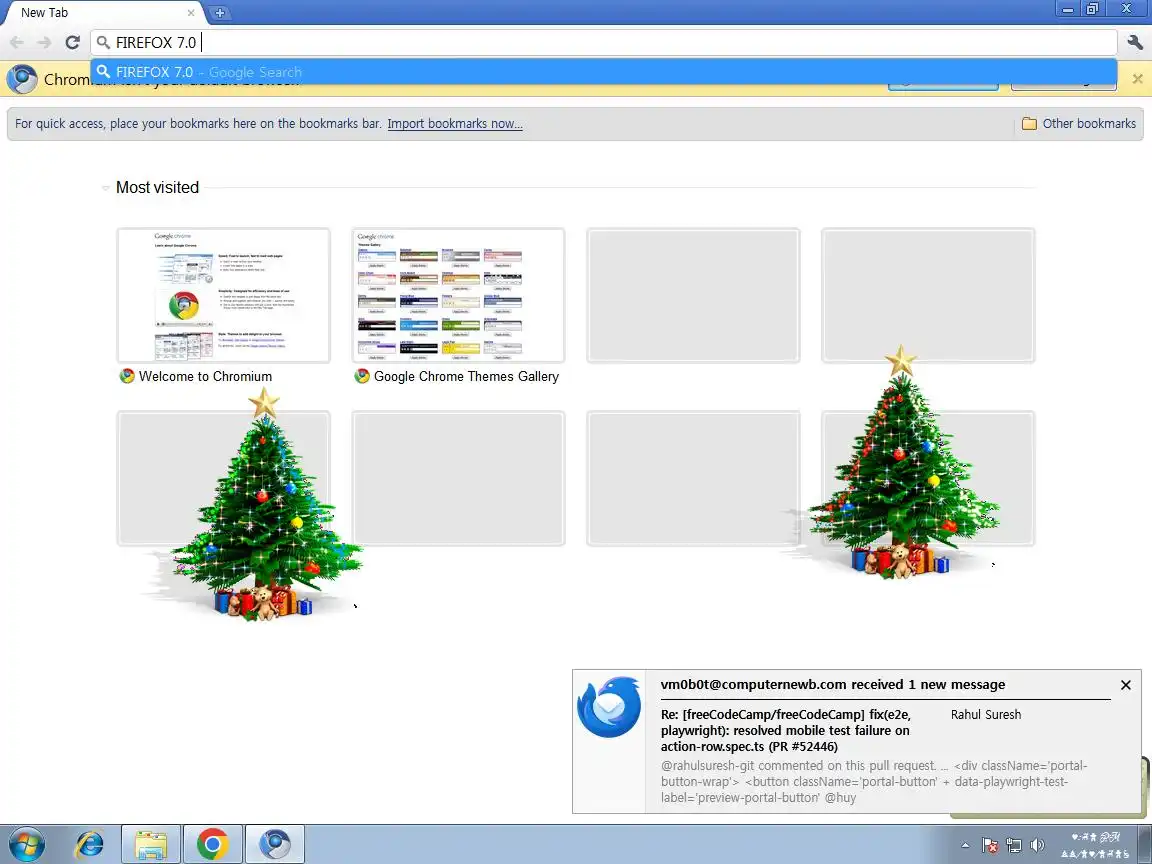The image size is (1152, 864).
Task: Select FIREFOX 7.0 Google Search suggestion
Action: point(604,72)
